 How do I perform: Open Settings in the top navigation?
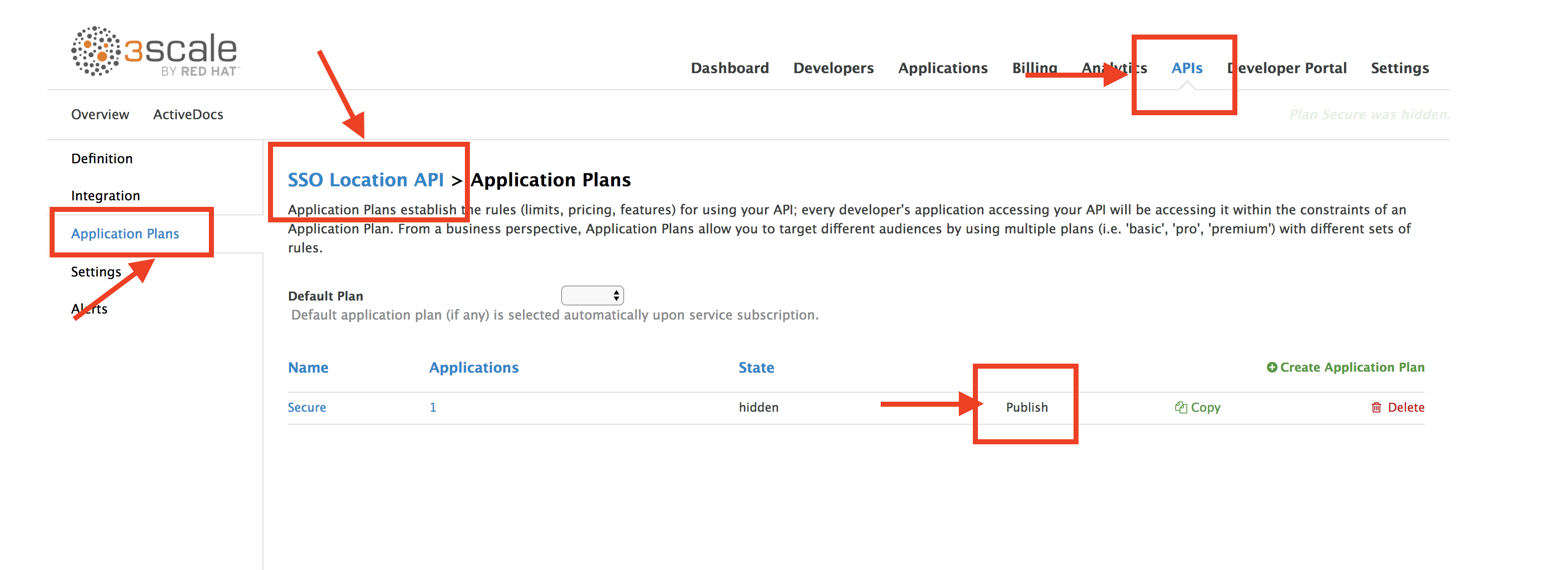[1400, 68]
